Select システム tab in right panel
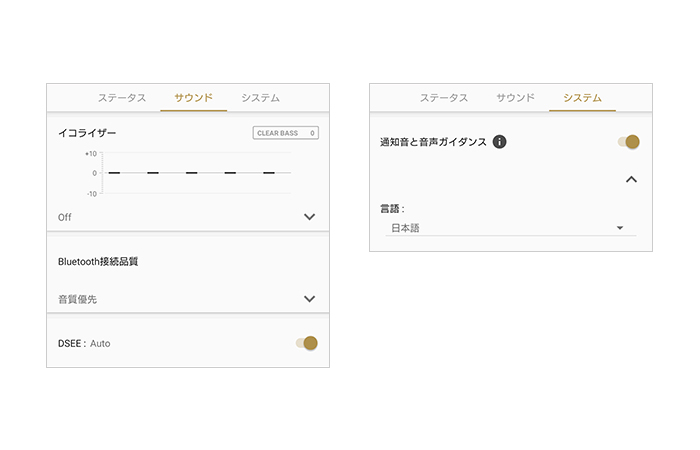 582,98
